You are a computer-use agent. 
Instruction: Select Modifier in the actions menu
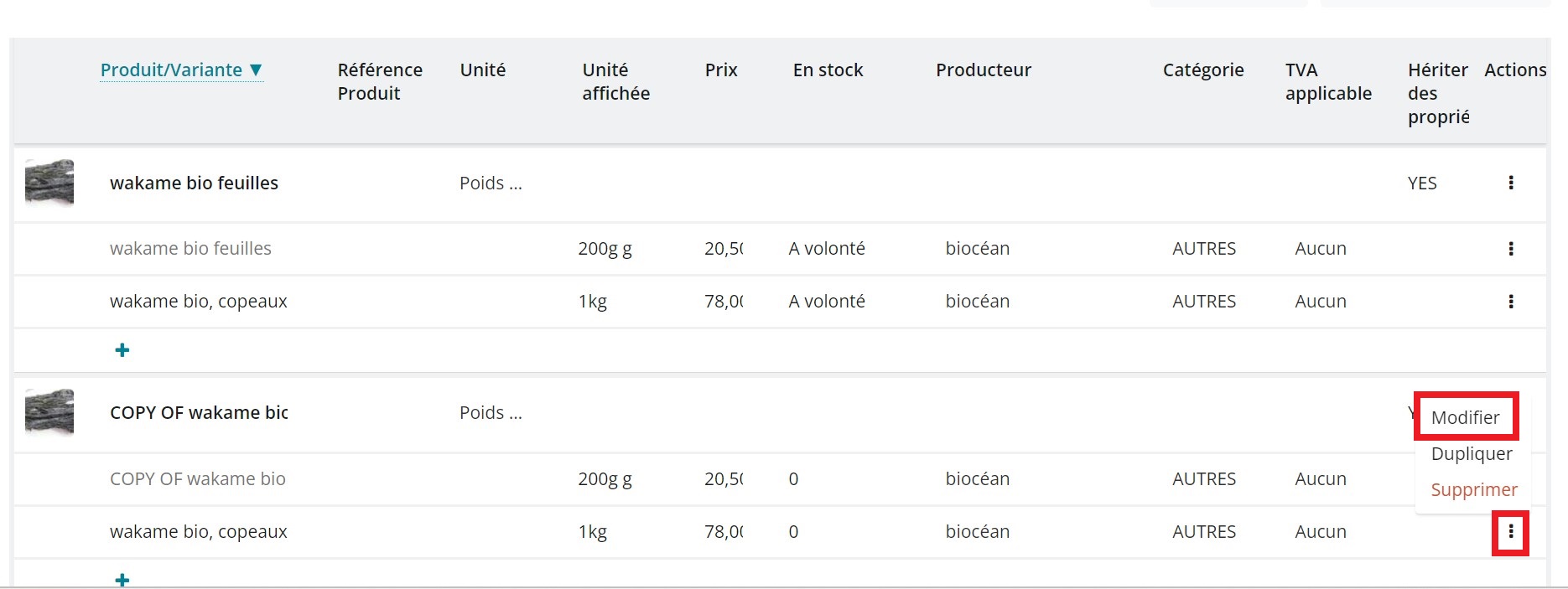pyautogui.click(x=1465, y=417)
